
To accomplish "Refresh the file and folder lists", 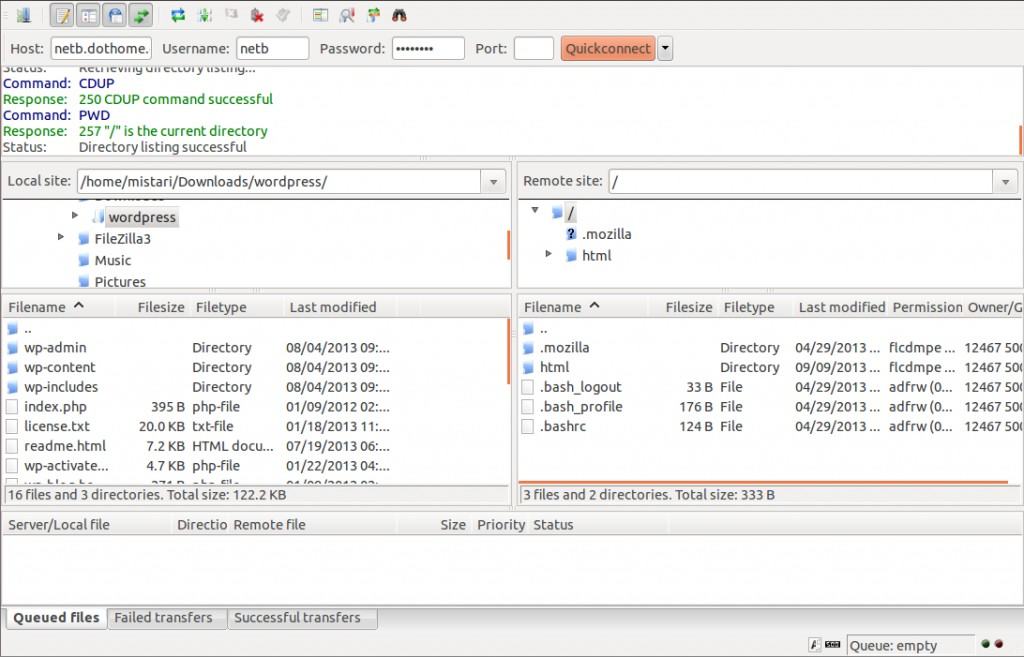I will 178,15.
